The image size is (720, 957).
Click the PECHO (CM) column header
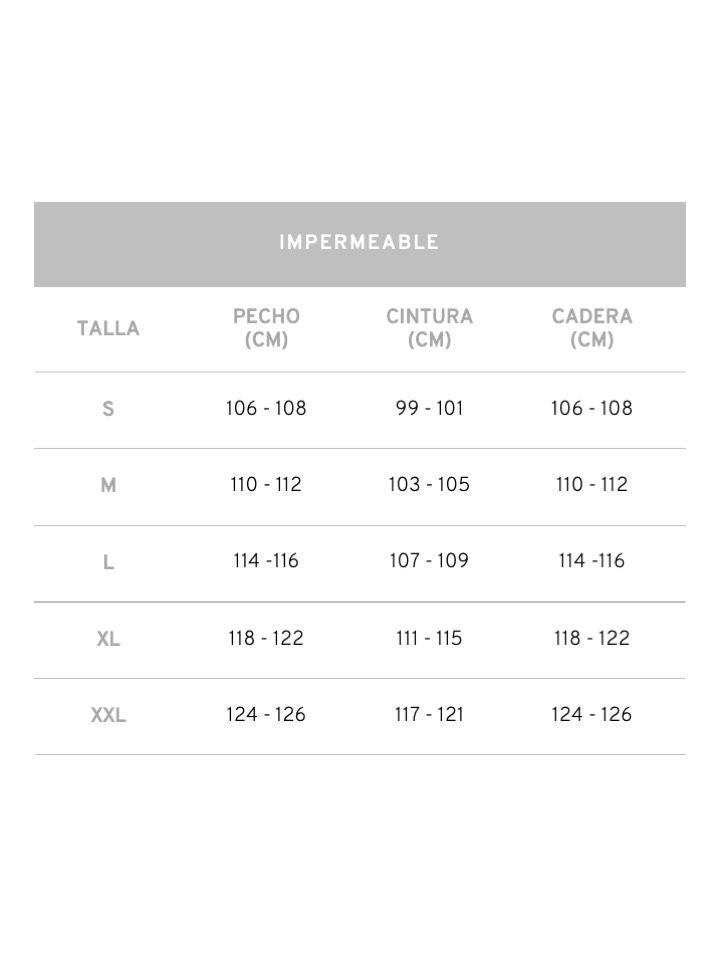click(266, 328)
